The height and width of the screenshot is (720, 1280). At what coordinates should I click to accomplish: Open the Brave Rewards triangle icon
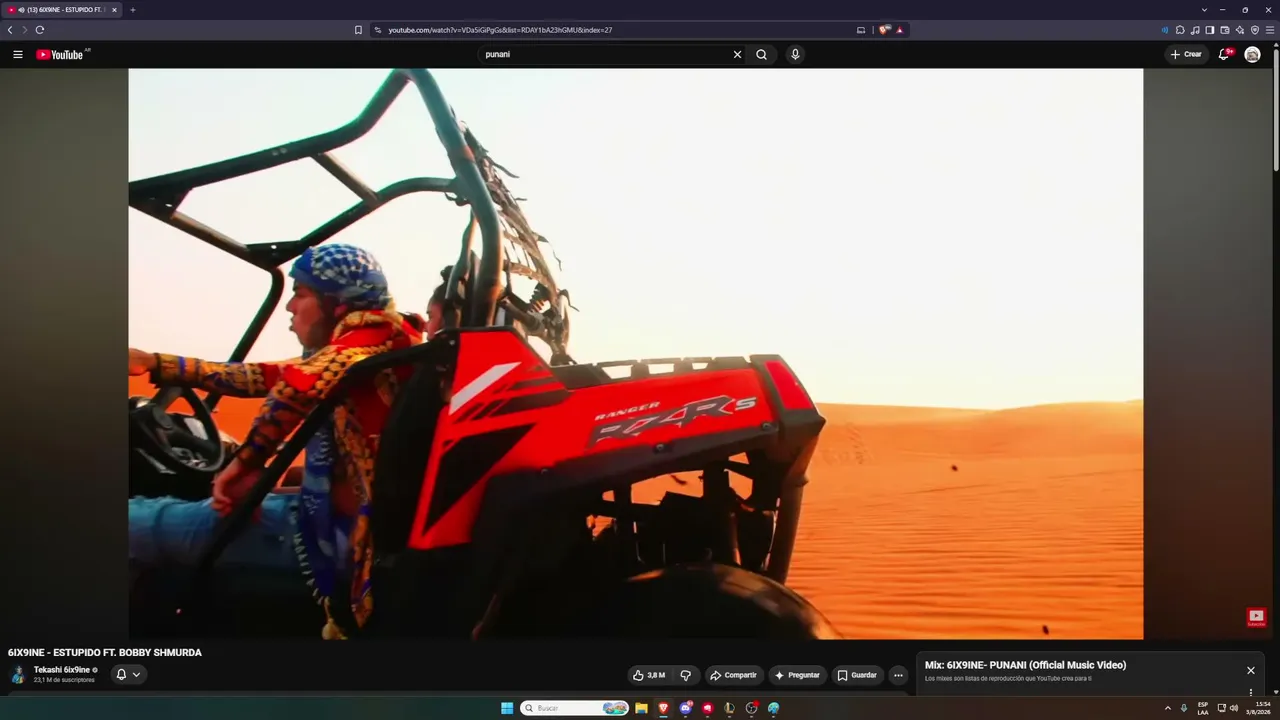click(900, 30)
